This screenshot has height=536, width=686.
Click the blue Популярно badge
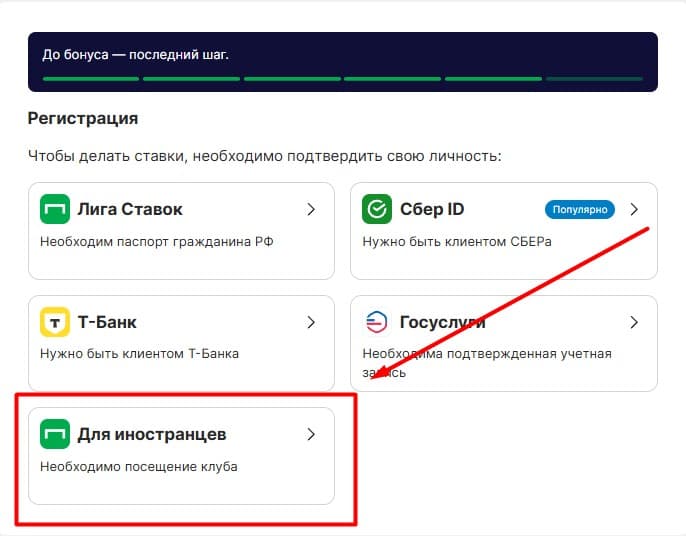pos(580,210)
